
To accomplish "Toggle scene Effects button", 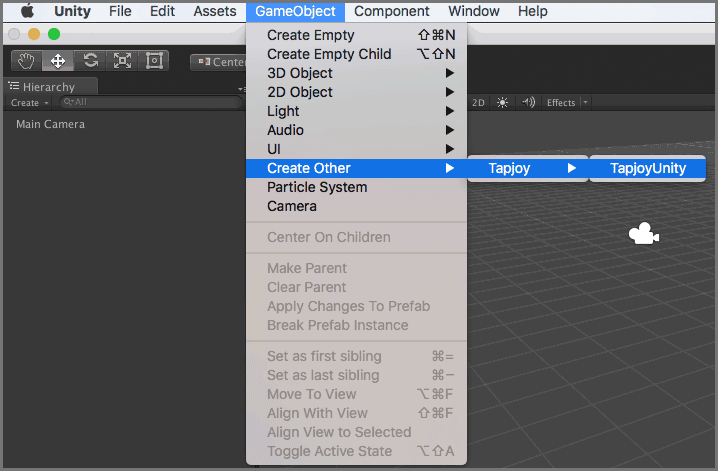I will [x=561, y=103].
